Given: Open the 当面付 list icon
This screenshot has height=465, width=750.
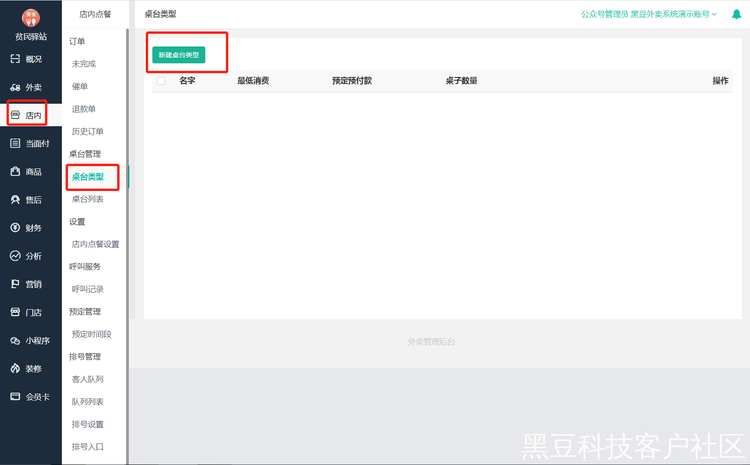Looking at the screenshot, I should [x=15, y=143].
